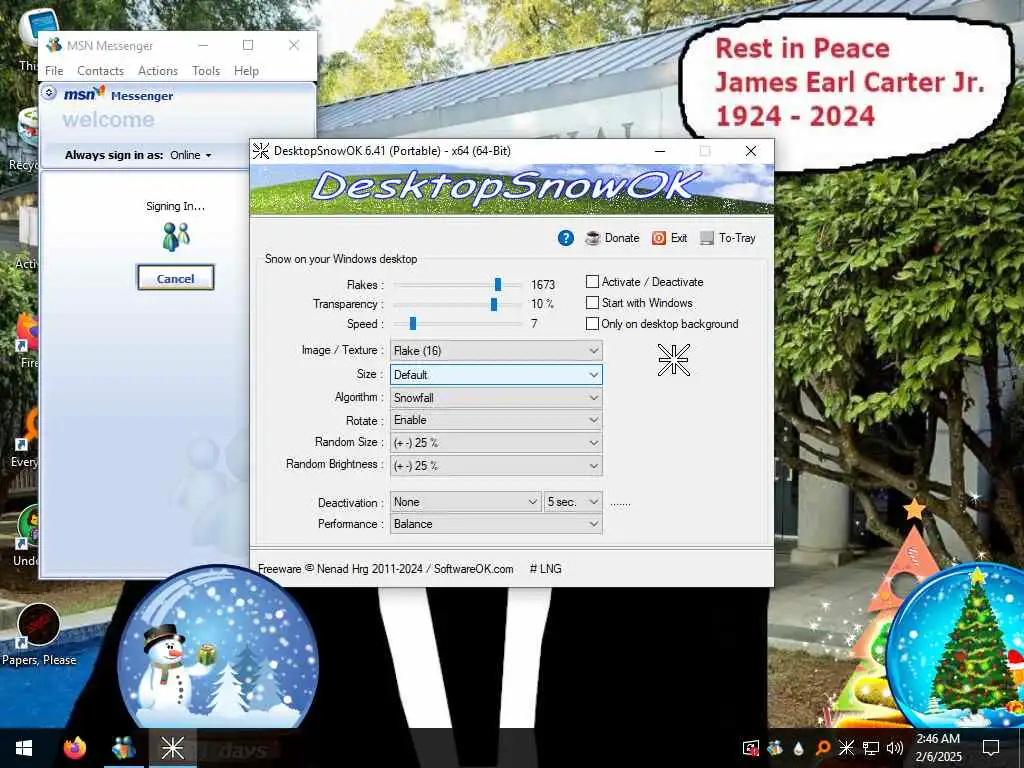
Task: Click the Christmas tree snow globe widget
Action: point(957,647)
